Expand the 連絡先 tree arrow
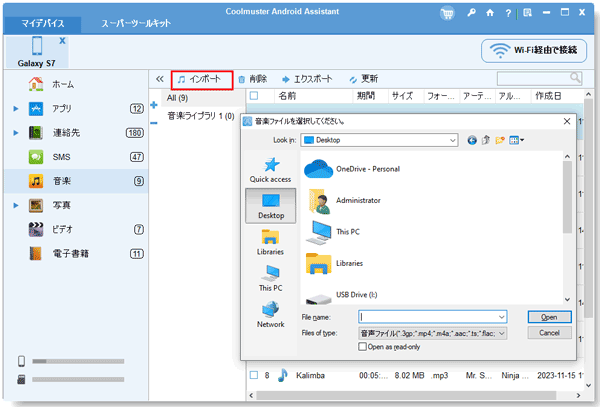The width and height of the screenshot is (600, 407). coord(16,133)
